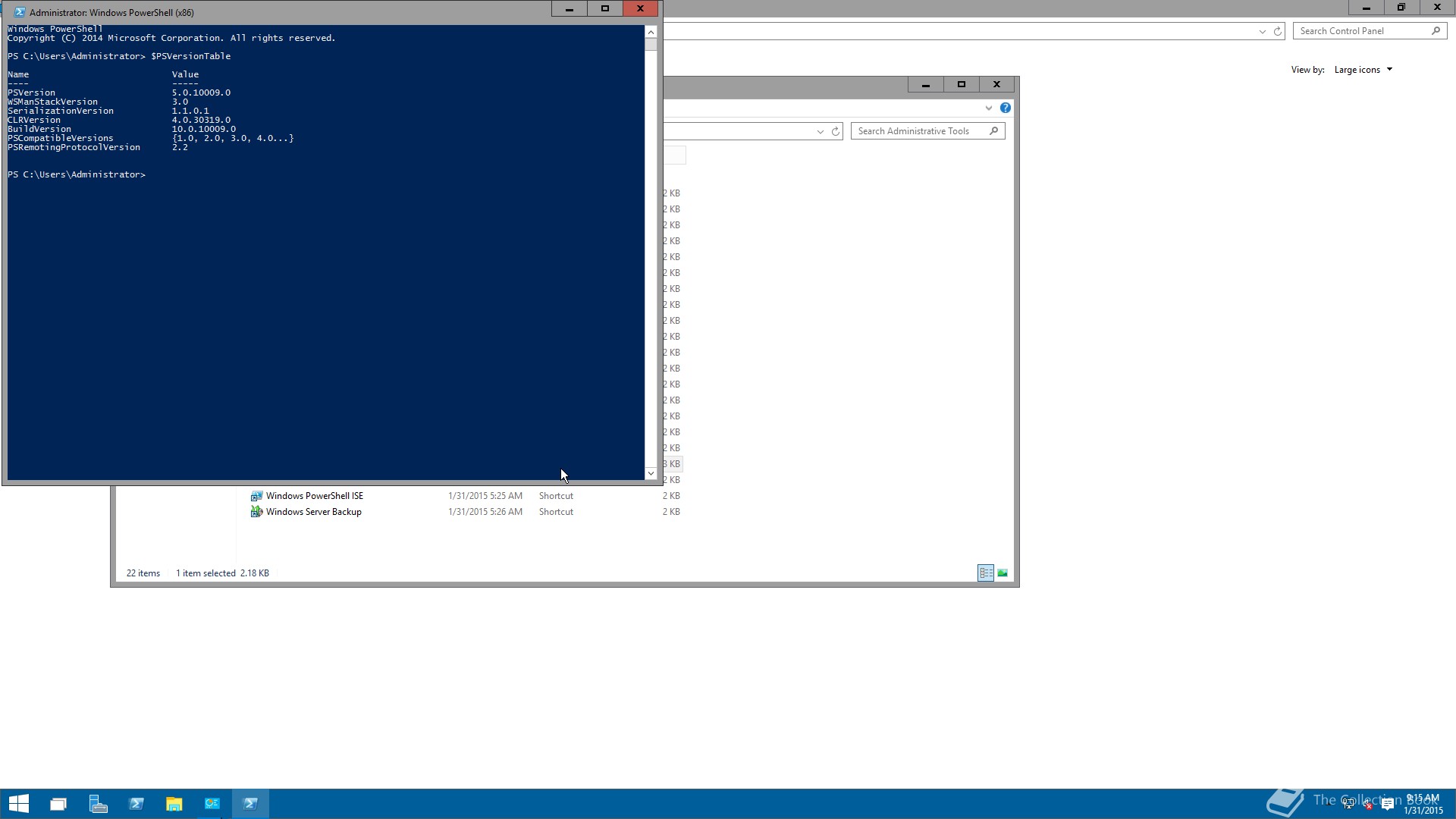Click the PowerShell scrollbar thumb
The width and height of the screenshot is (1456, 819).
tap(651, 44)
